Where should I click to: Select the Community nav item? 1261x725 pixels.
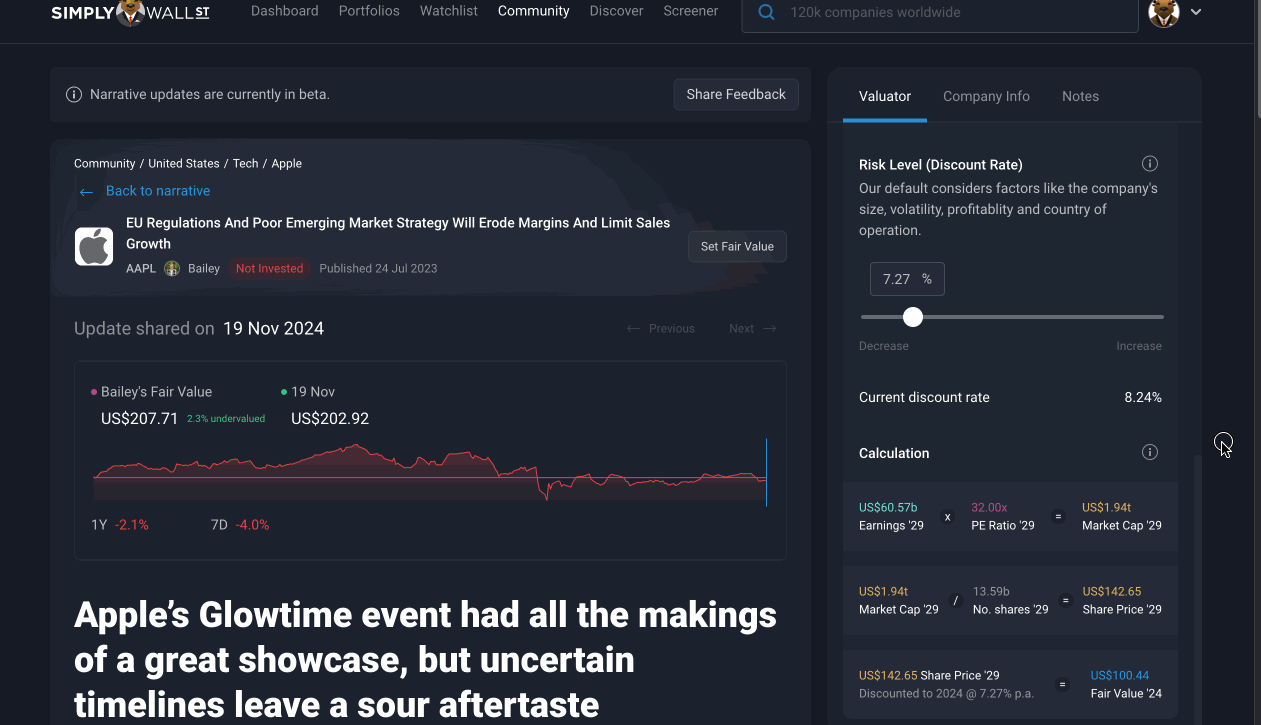pos(534,11)
